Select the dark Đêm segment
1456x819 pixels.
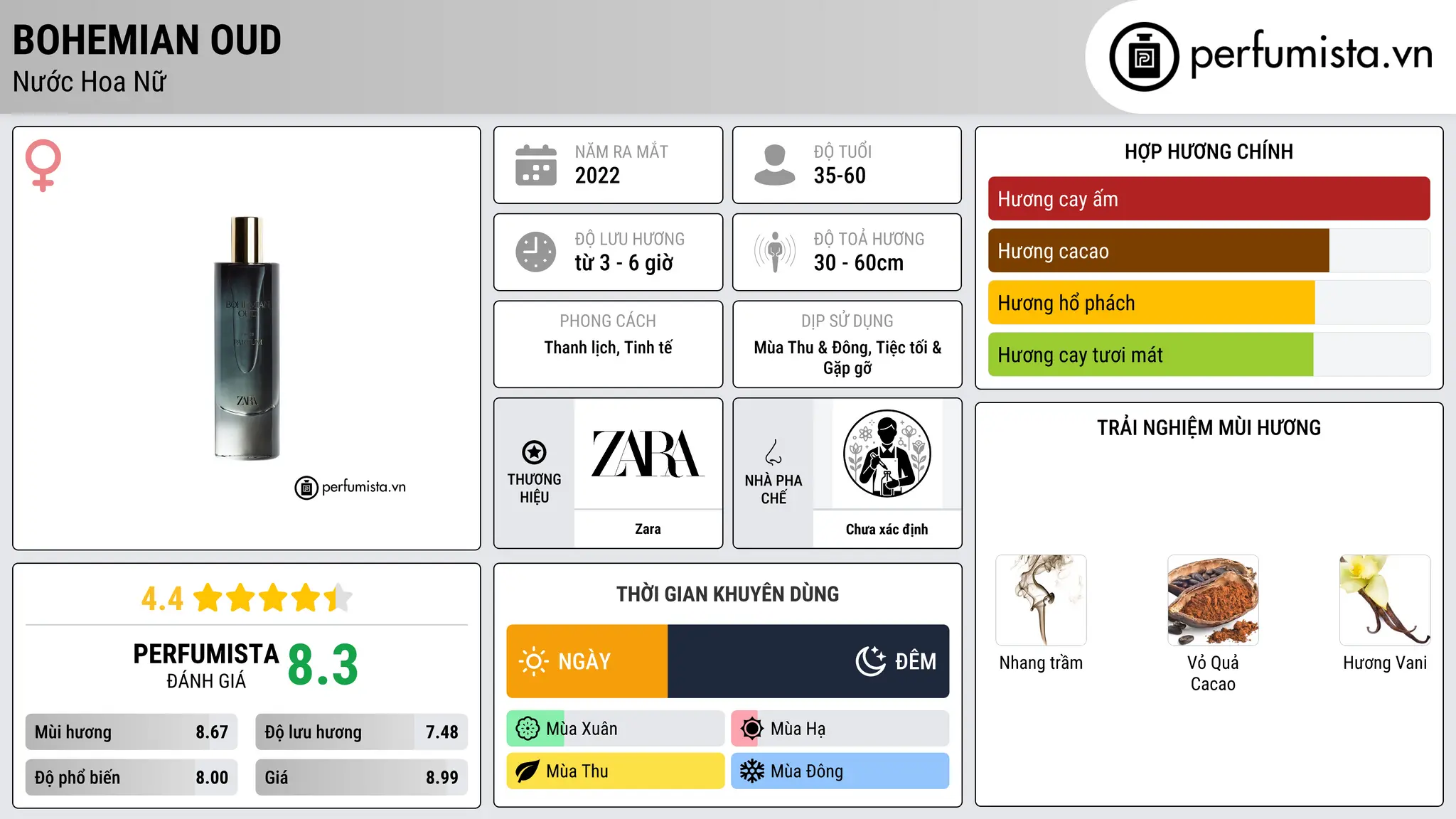[808, 661]
